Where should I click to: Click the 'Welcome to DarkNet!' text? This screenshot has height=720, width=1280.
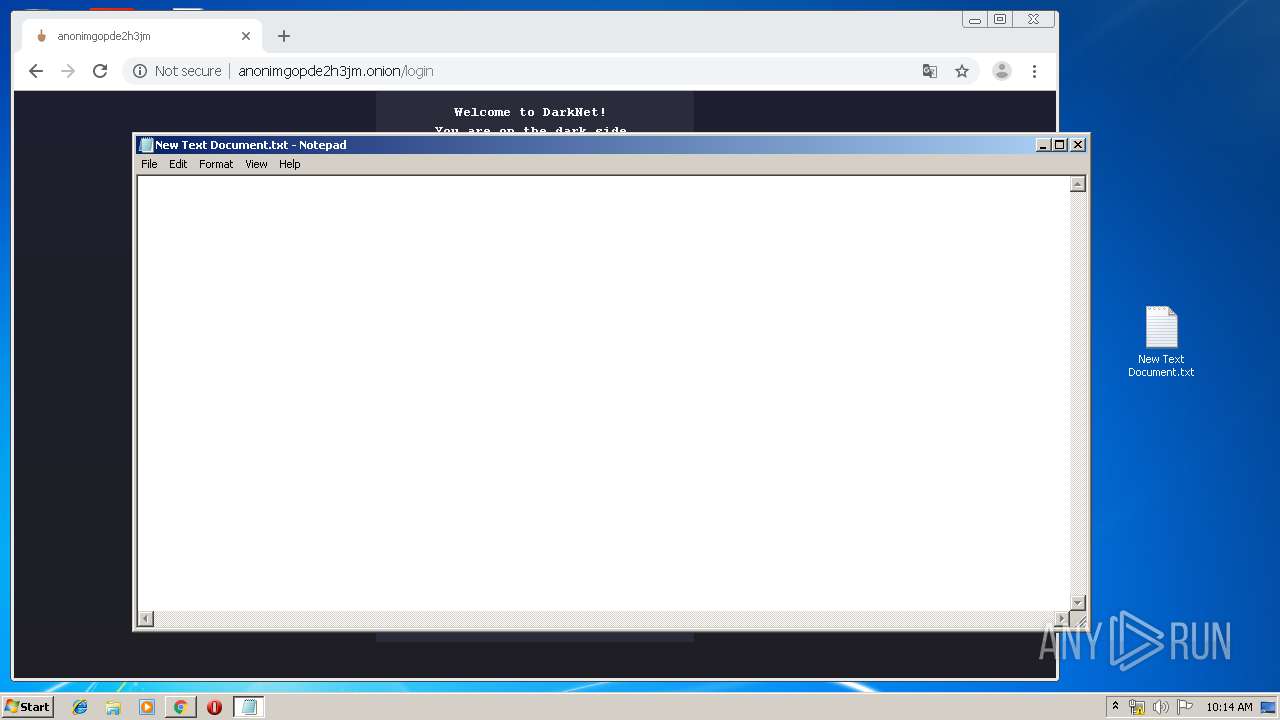[530, 112]
